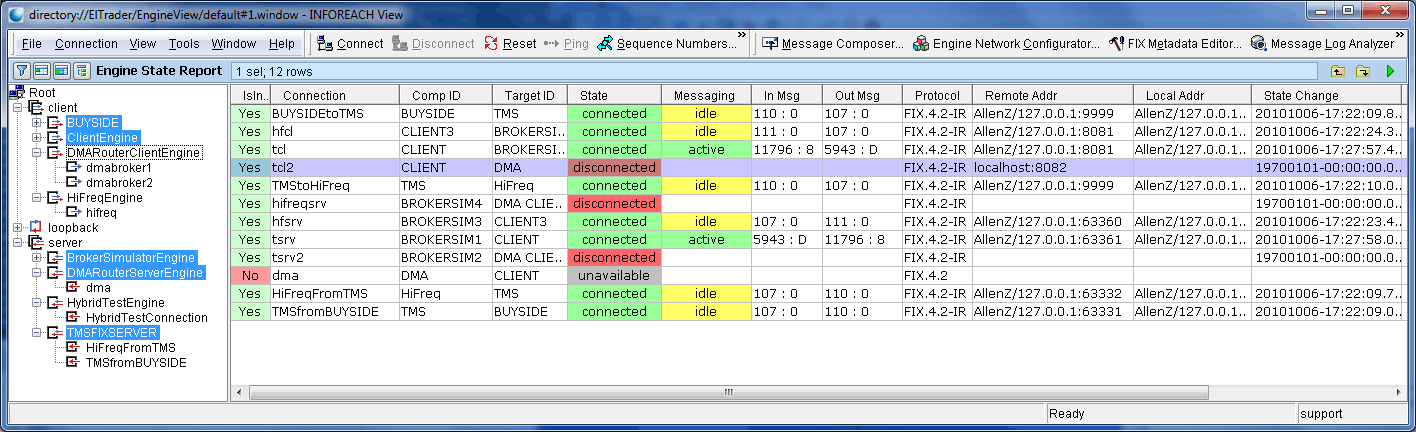
Task: Reset the selected connection
Action: (x=510, y=44)
